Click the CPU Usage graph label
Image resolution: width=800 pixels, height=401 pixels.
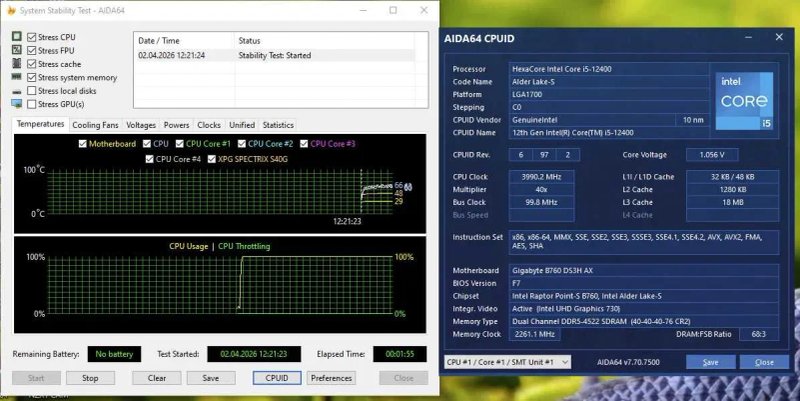(x=189, y=246)
